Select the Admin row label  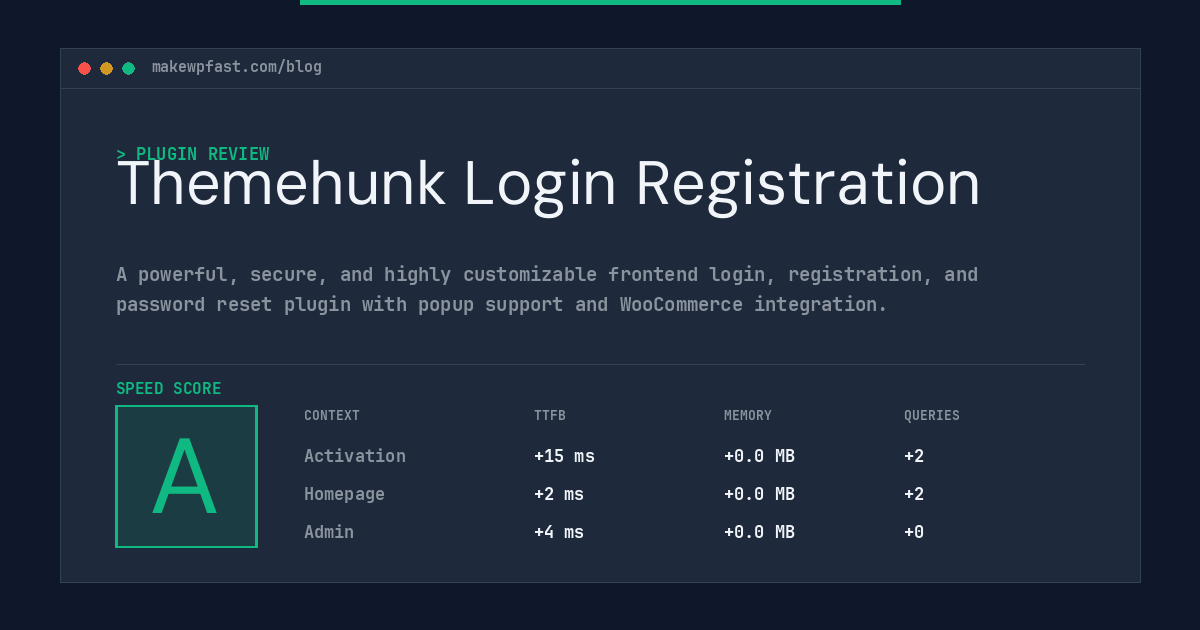click(329, 532)
